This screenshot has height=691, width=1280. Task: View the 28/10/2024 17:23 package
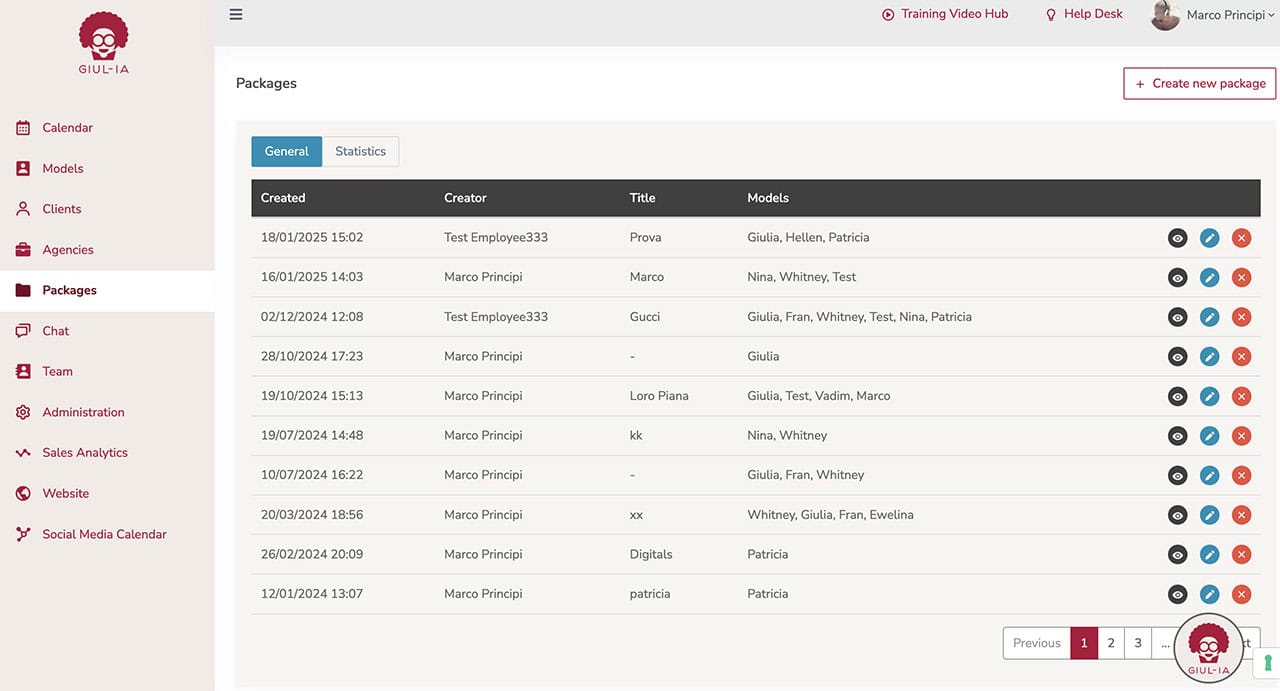click(1178, 356)
